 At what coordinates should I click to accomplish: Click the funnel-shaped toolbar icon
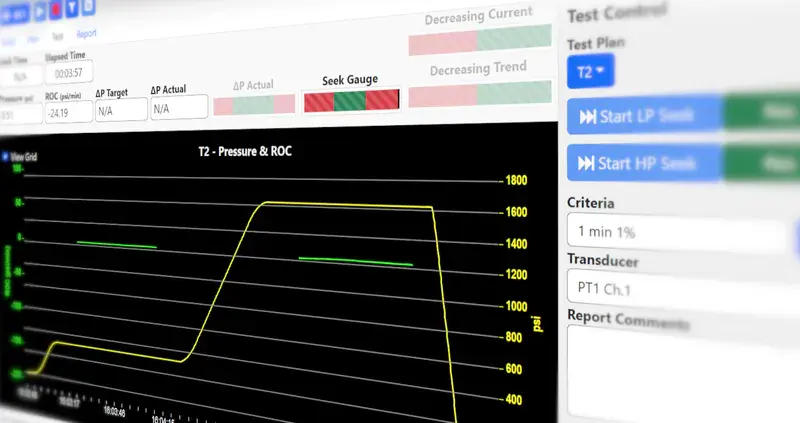71,7
